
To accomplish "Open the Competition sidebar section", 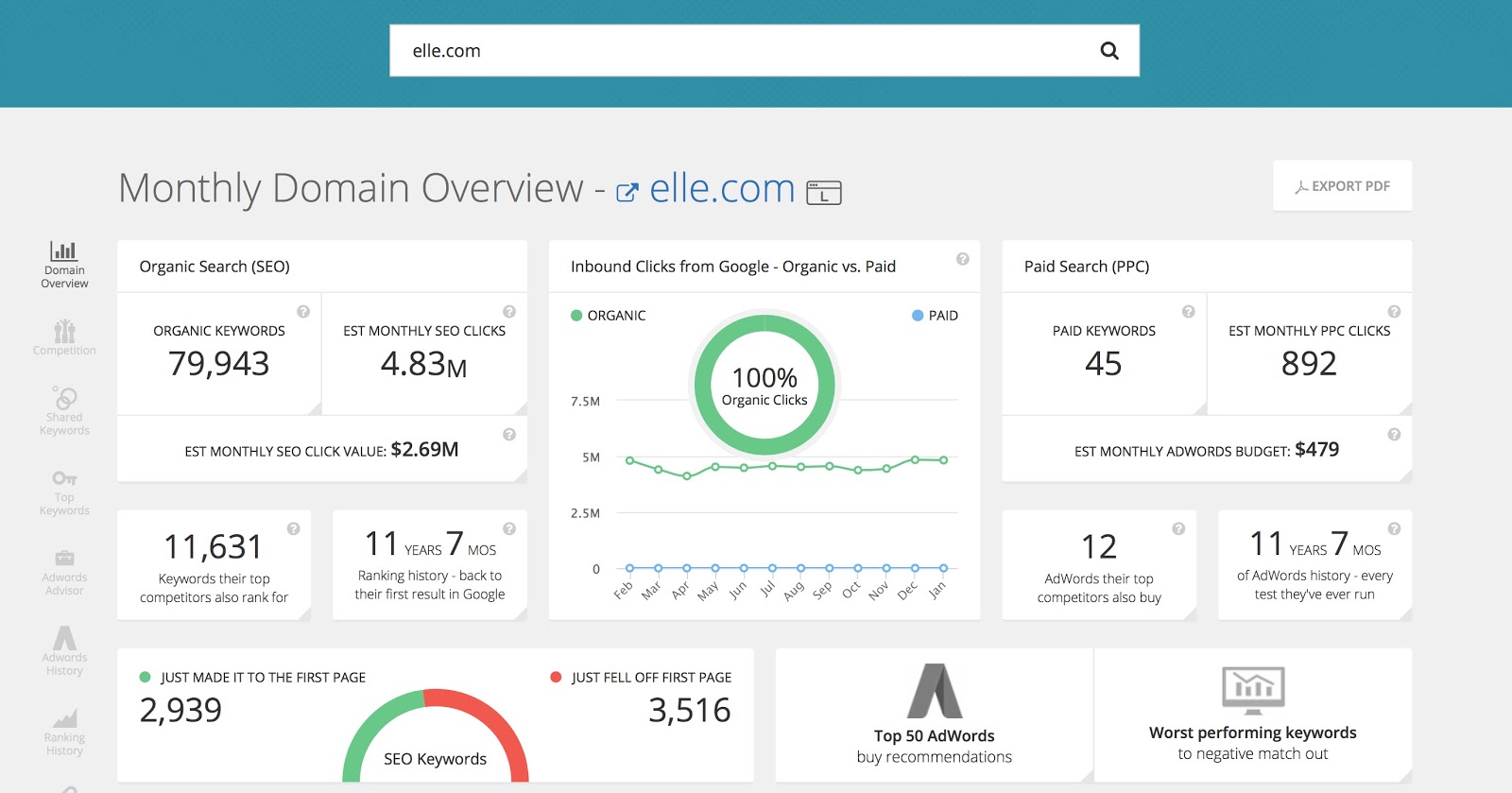I will click(x=64, y=337).
